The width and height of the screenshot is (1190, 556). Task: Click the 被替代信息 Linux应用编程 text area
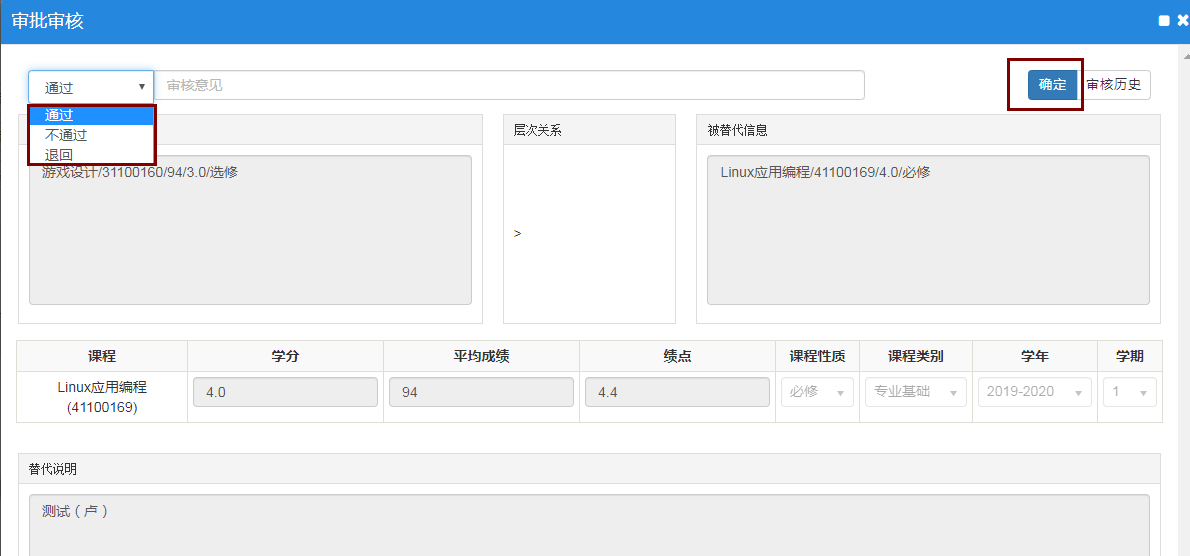click(927, 229)
